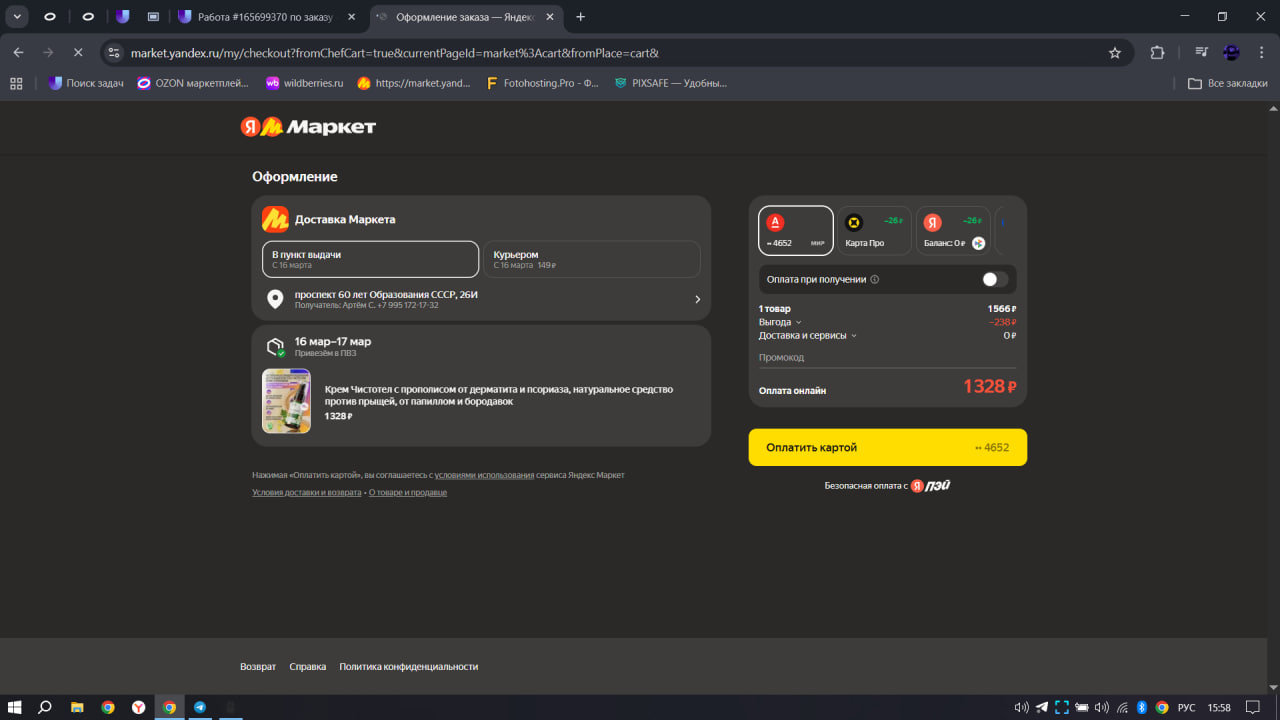Select В пункт выдачи delivery option
Image resolution: width=1280 pixels, height=720 pixels.
click(370, 259)
